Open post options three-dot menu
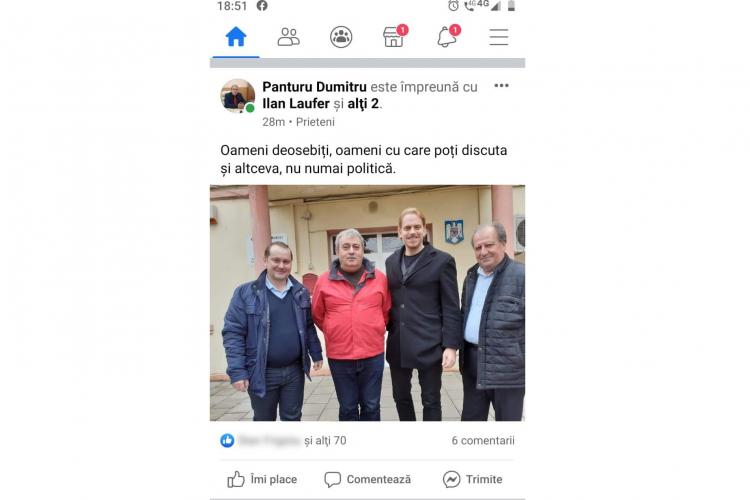The height and width of the screenshot is (500, 750). coord(501,86)
